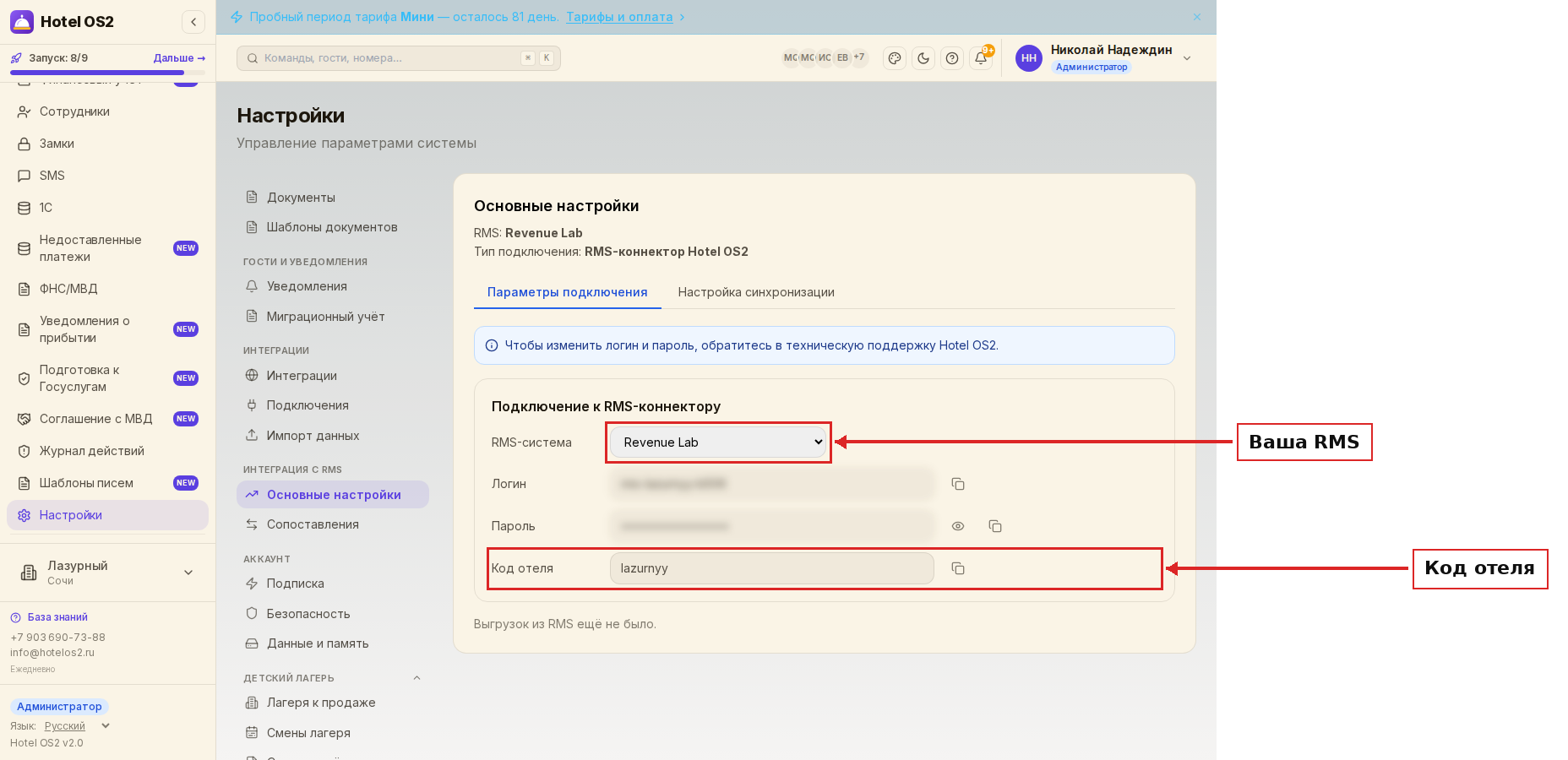Copy the Логин field value
The height and width of the screenshot is (760, 1568).
pos(958,484)
